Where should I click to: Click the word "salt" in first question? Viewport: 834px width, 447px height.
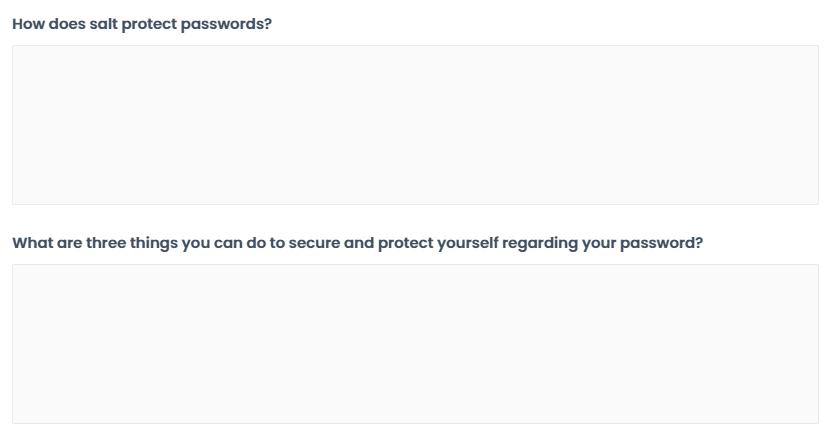tap(105, 24)
